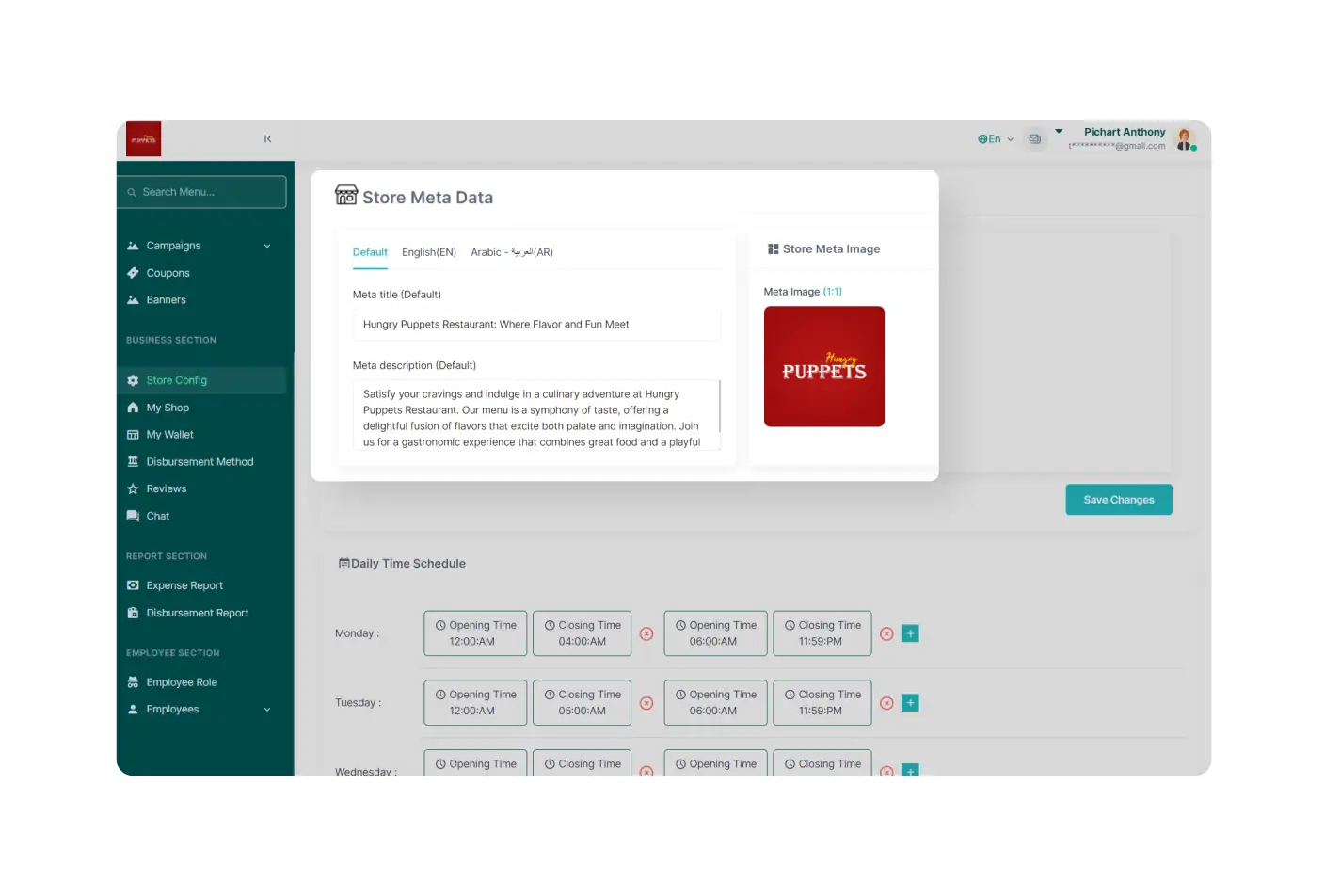This screenshot has width=1325, height=896.
Task: Click the Save Changes button
Action: pos(1118,500)
